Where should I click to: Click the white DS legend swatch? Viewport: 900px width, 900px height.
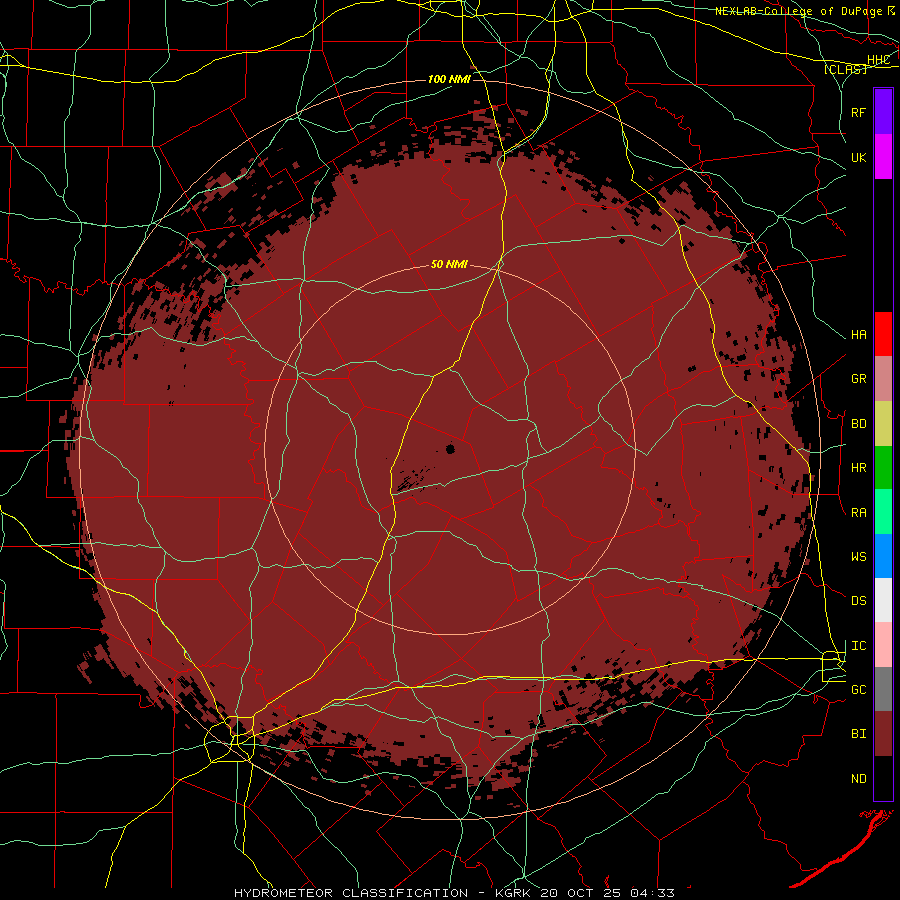click(883, 600)
